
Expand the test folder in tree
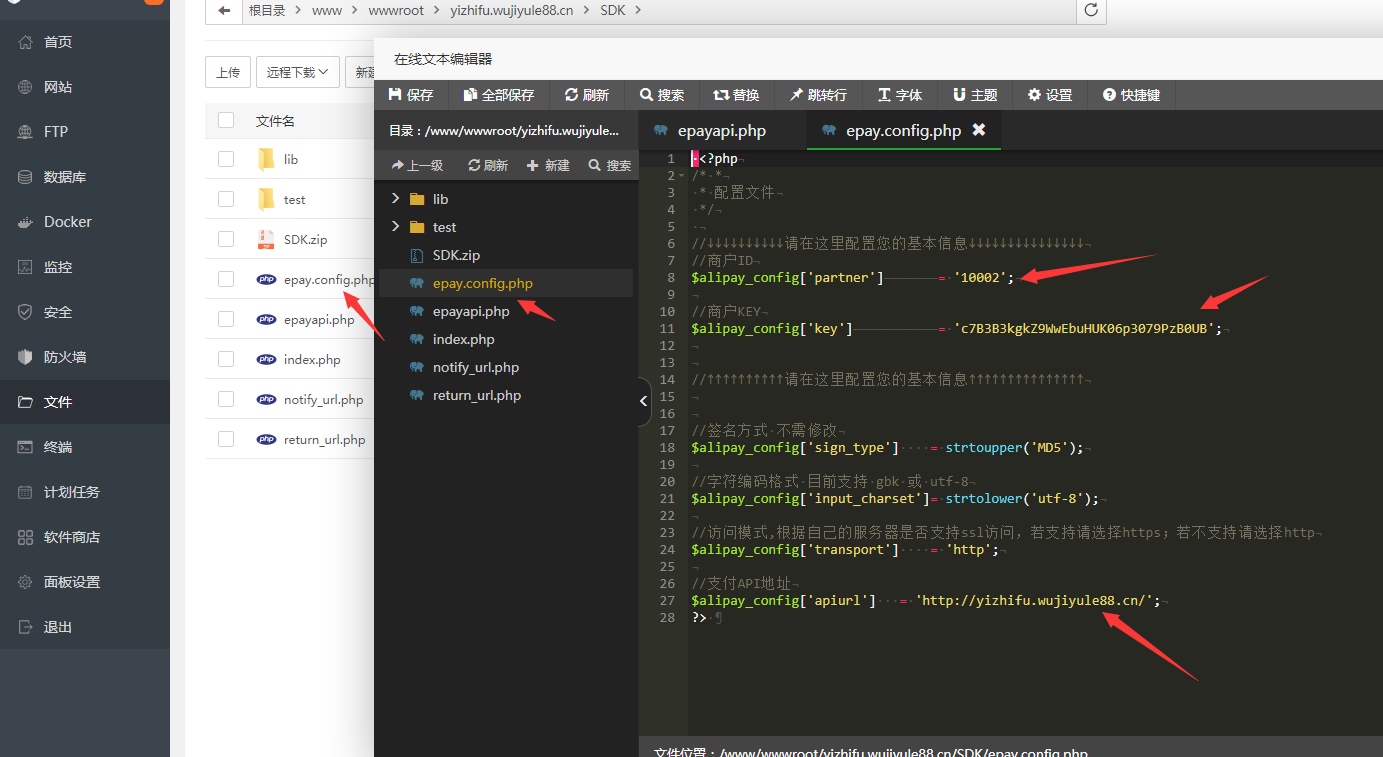(396, 227)
